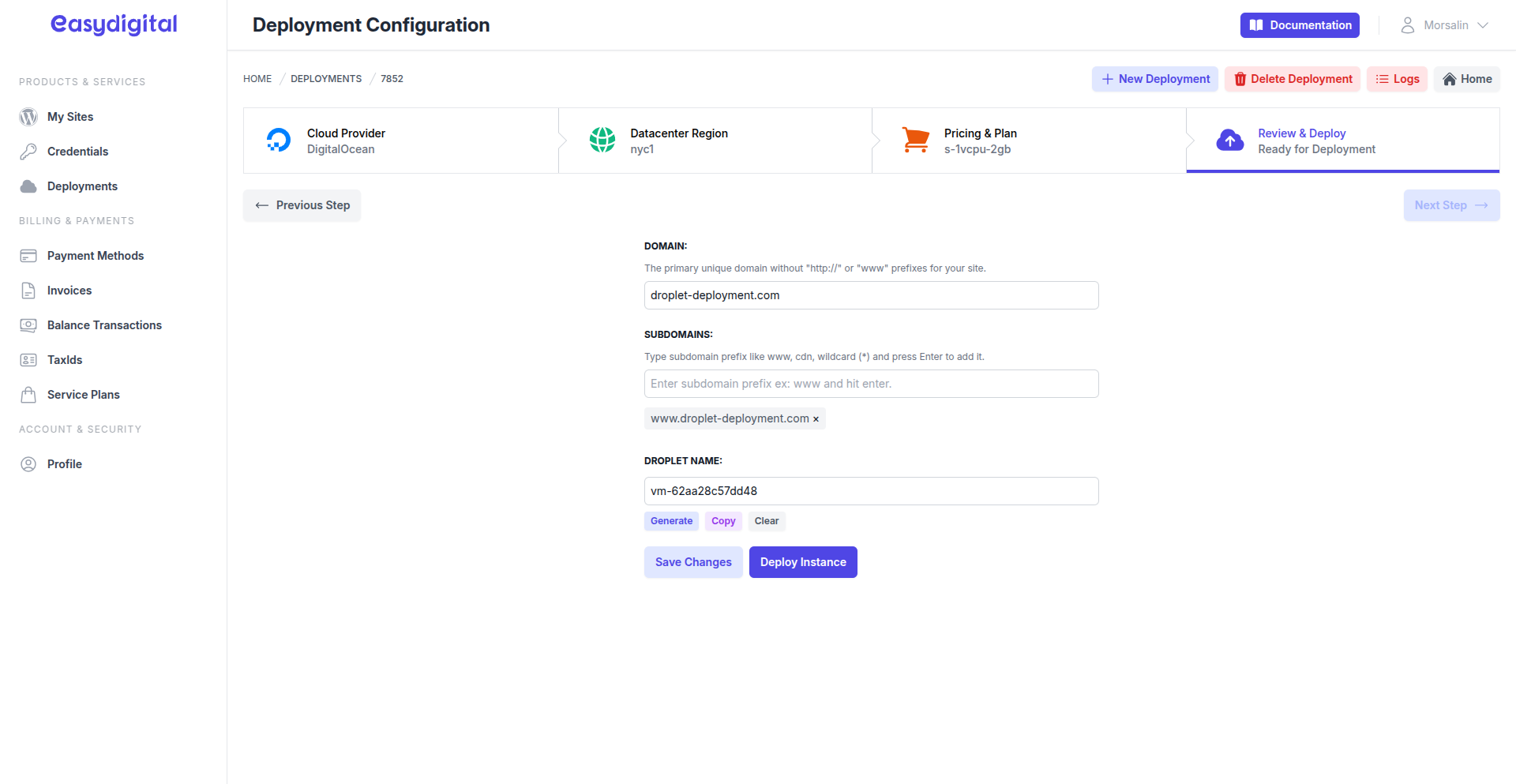Click the document icon beside Invoices
1516x784 pixels.
pyautogui.click(x=28, y=291)
